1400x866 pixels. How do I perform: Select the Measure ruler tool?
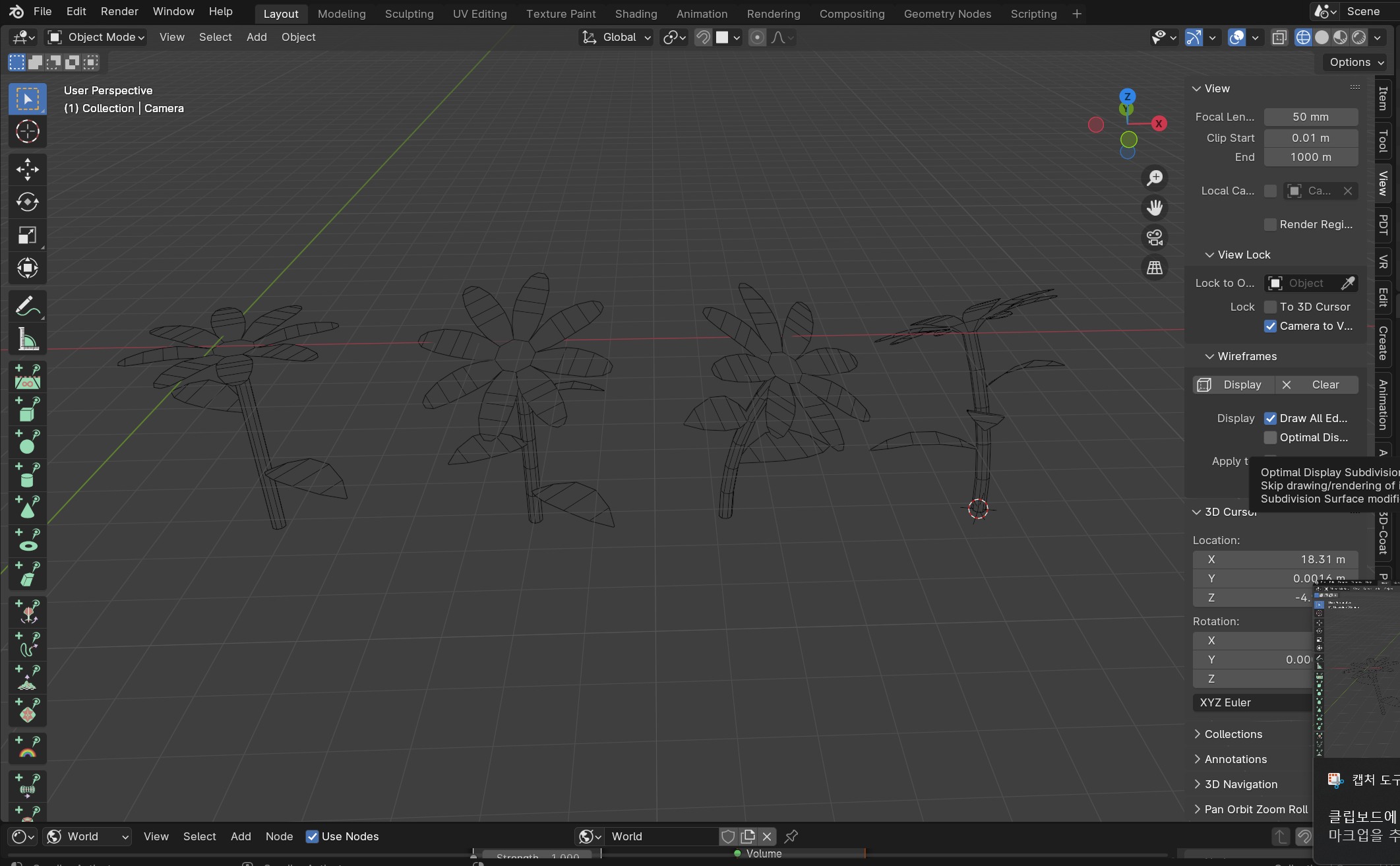tap(27, 339)
